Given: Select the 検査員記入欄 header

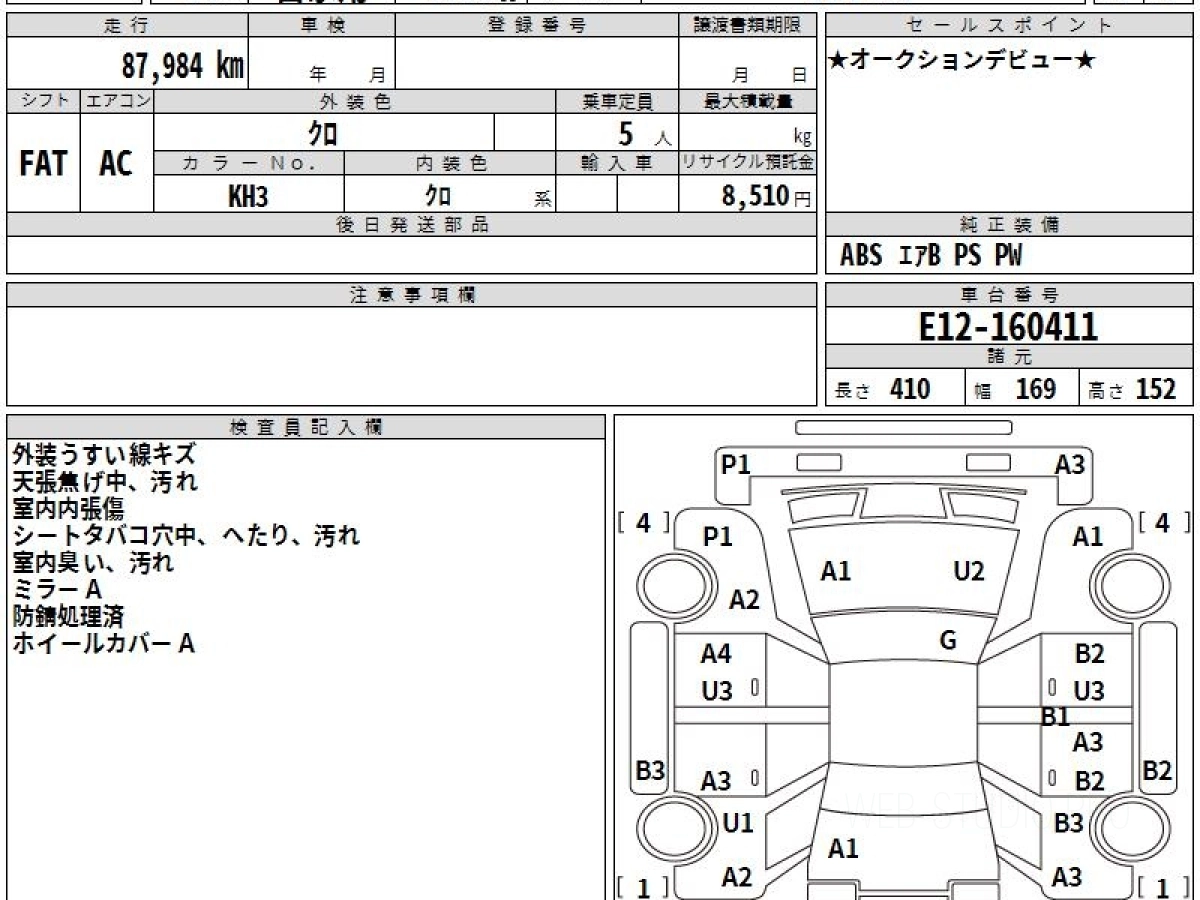Looking at the screenshot, I should pos(306,427).
